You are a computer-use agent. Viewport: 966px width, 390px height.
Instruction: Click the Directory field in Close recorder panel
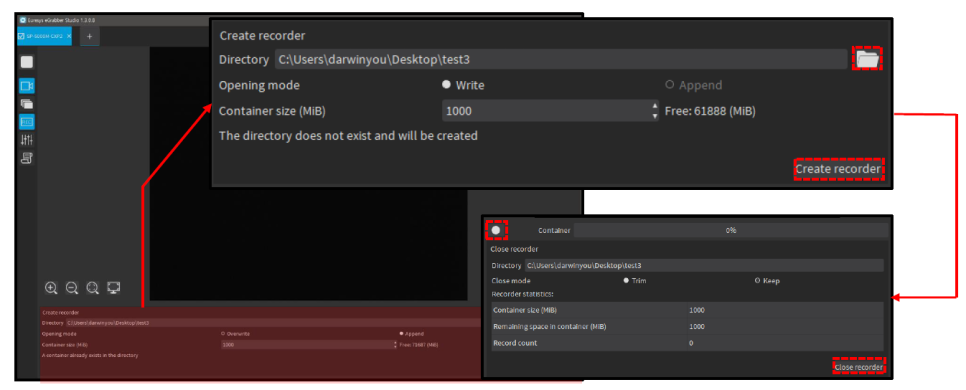(704, 266)
